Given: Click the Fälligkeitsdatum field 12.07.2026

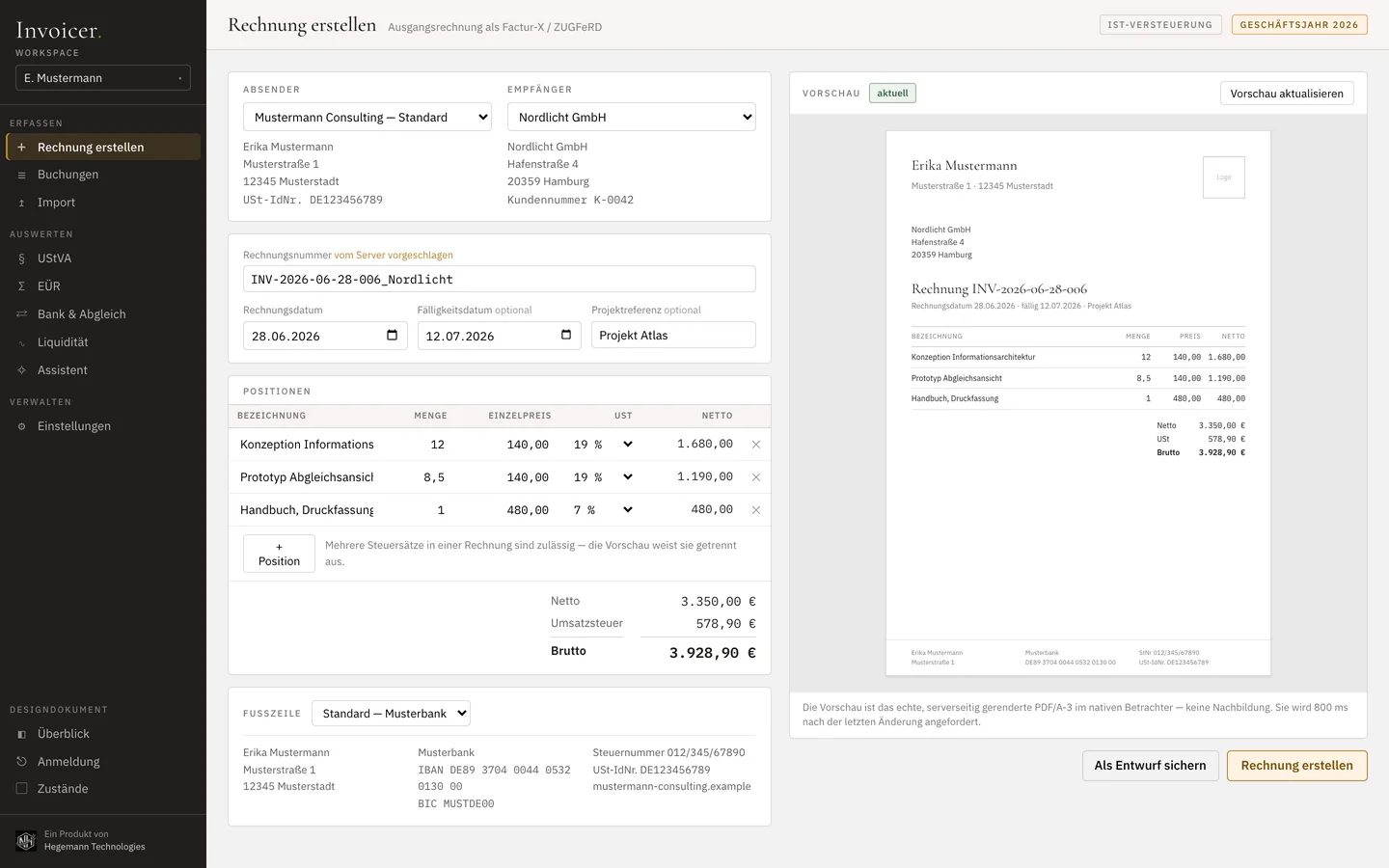Looking at the screenshot, I should pyautogui.click(x=499, y=336).
